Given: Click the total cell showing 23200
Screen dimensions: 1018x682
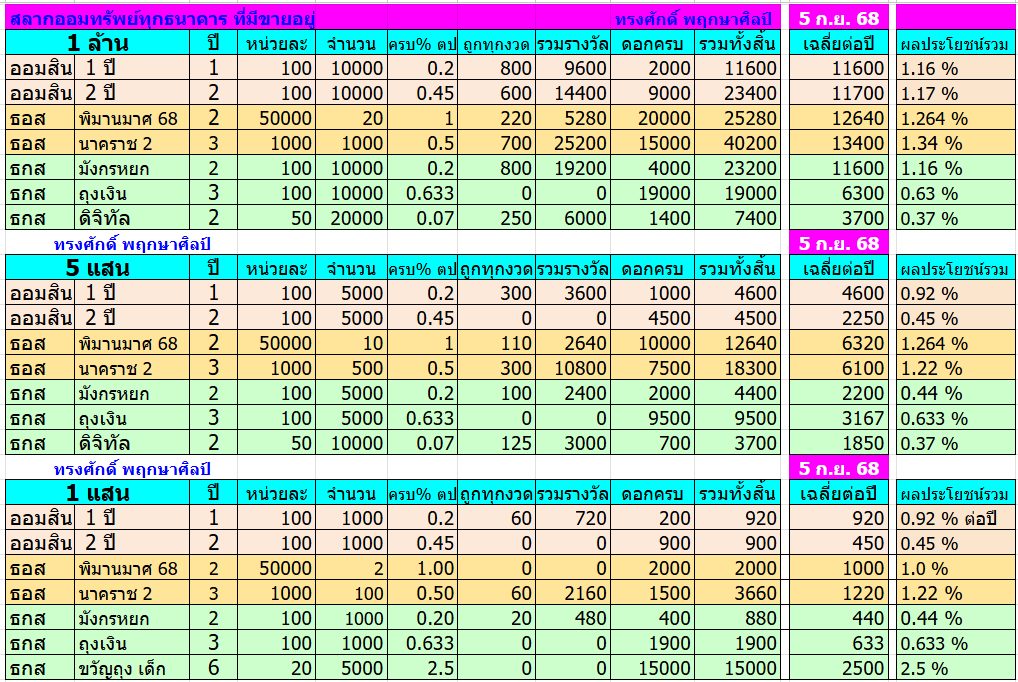Looking at the screenshot, I should [x=737, y=168].
